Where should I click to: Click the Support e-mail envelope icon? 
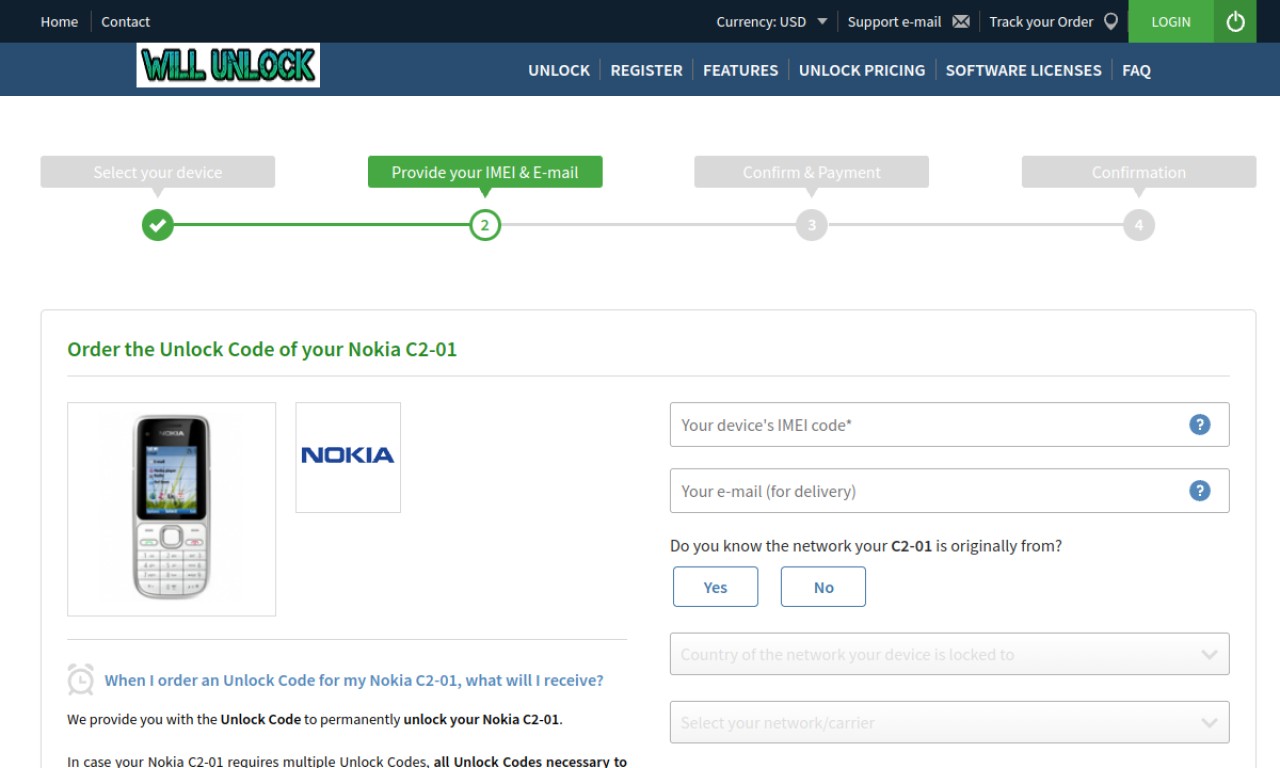click(x=961, y=21)
